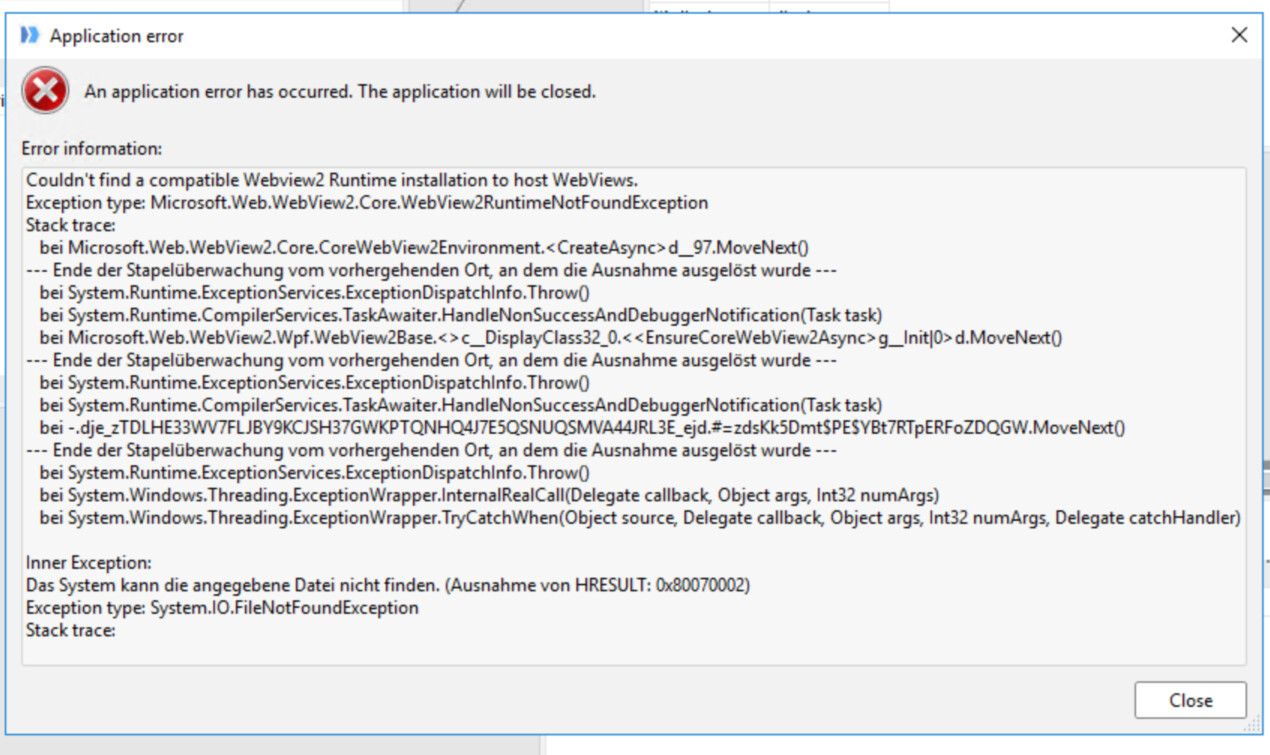
Task: Click the red error cross icon
Action: [45, 92]
